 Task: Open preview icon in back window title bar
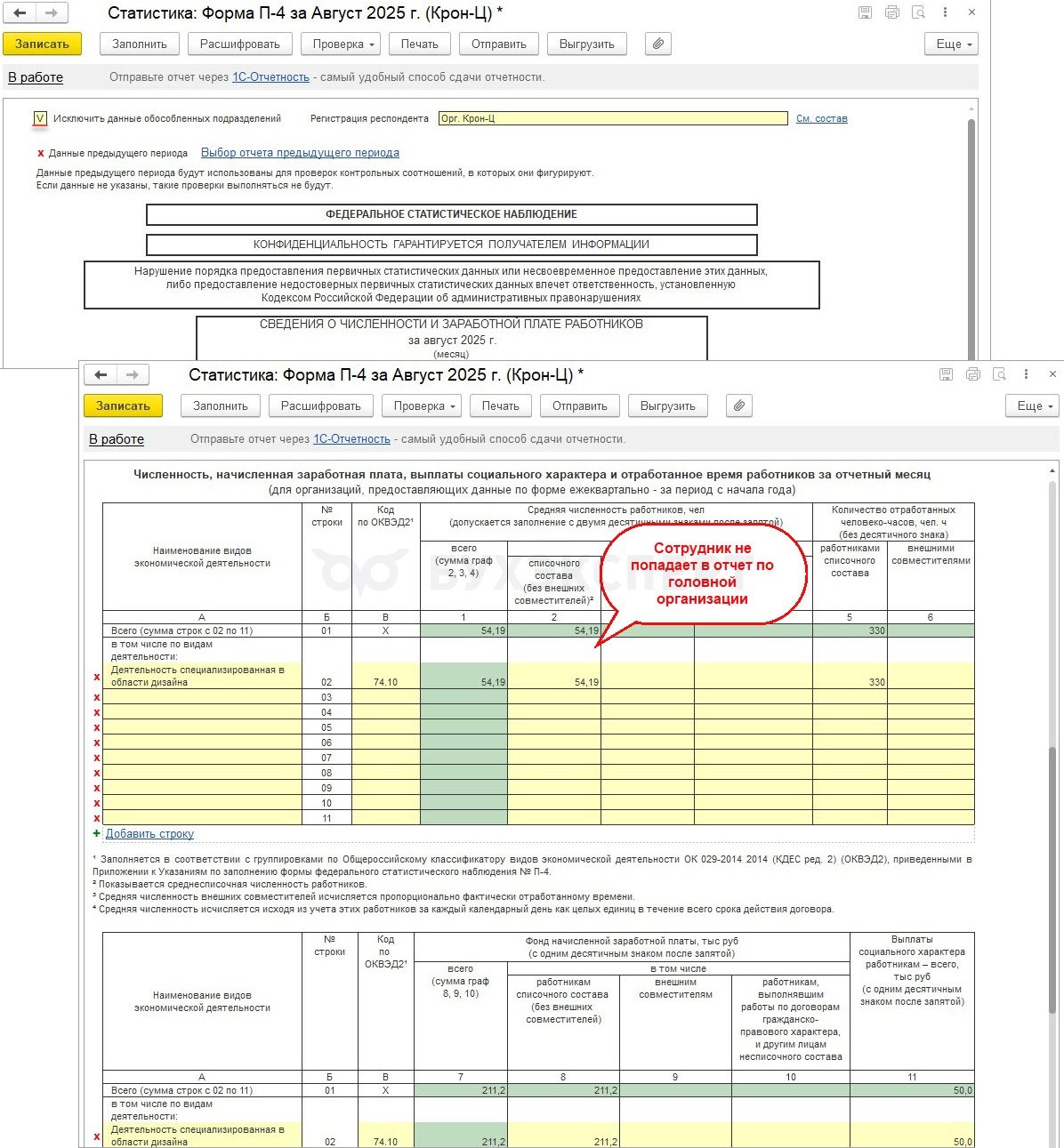(919, 12)
